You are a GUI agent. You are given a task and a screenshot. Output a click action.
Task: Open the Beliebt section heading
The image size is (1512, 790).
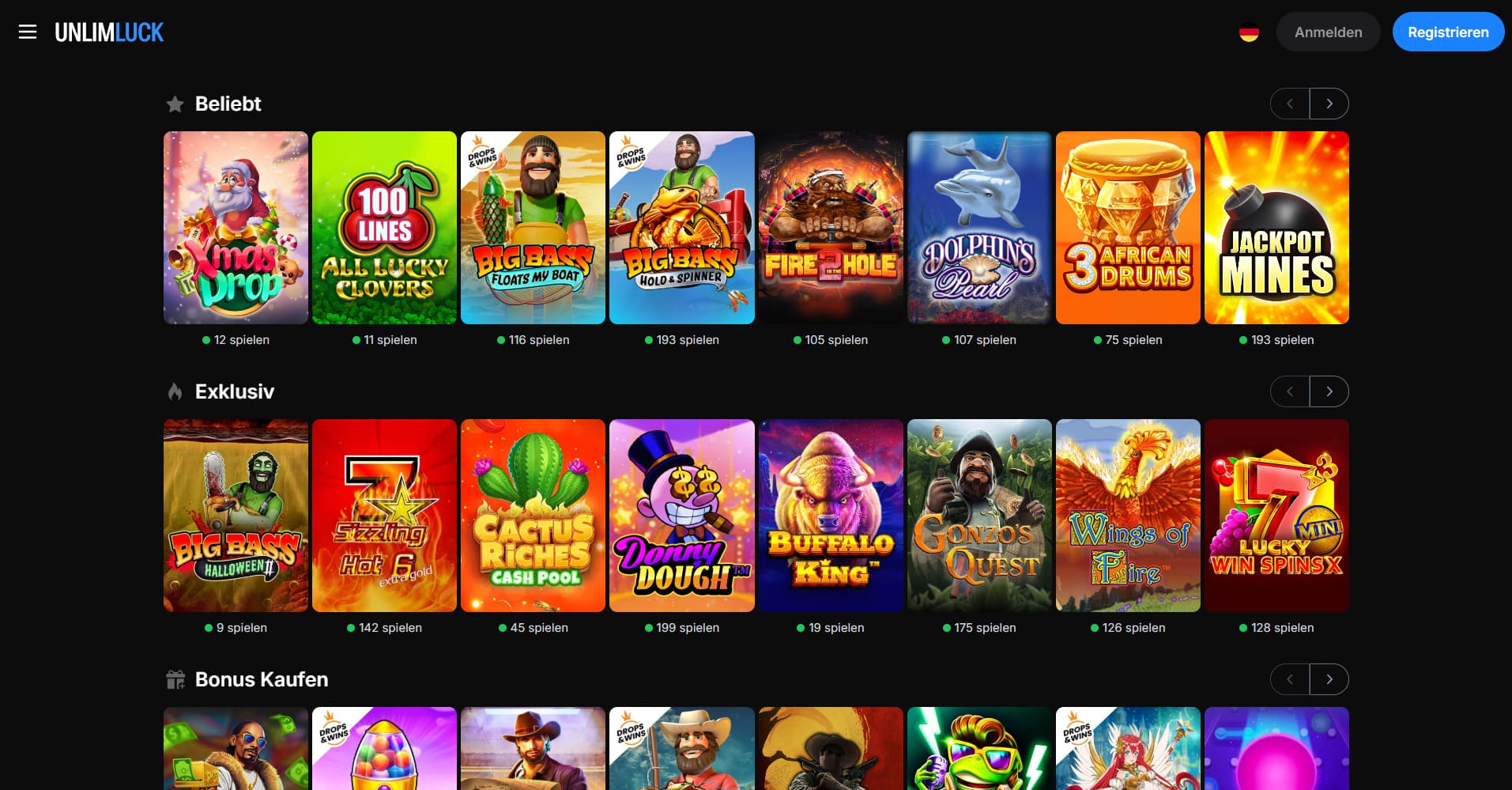click(x=228, y=104)
